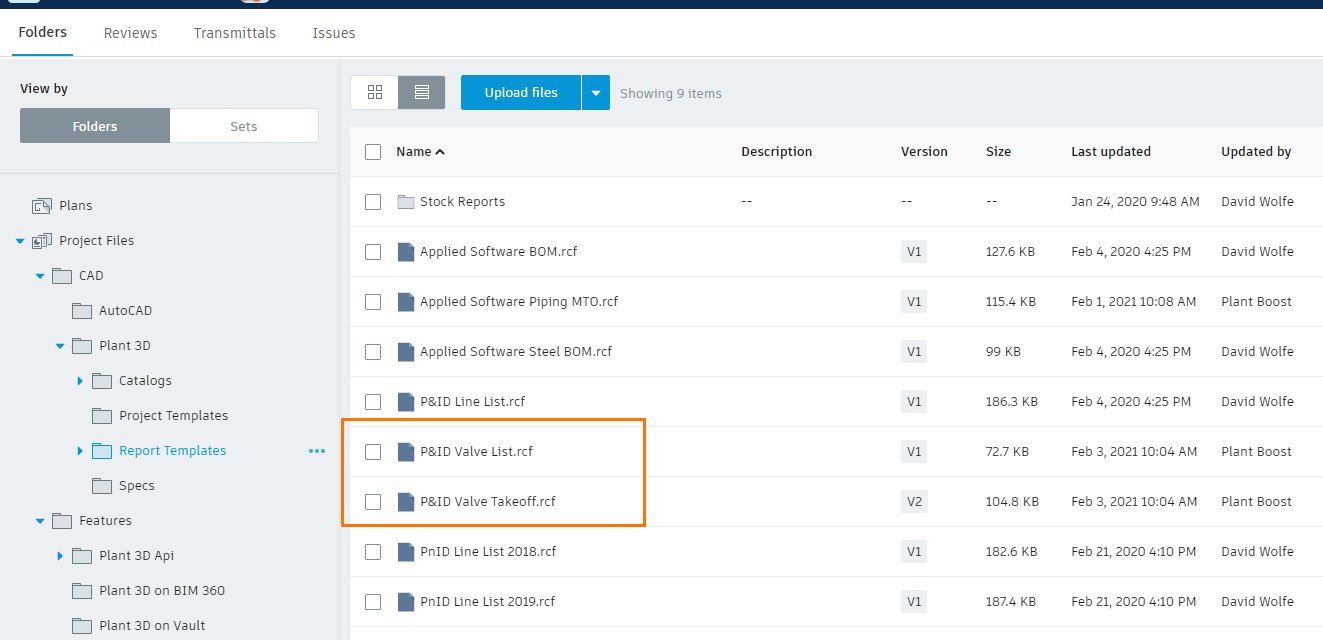Viewport: 1323px width, 640px height.
Task: Click the Specs folder icon in tree
Action: [x=101, y=486]
